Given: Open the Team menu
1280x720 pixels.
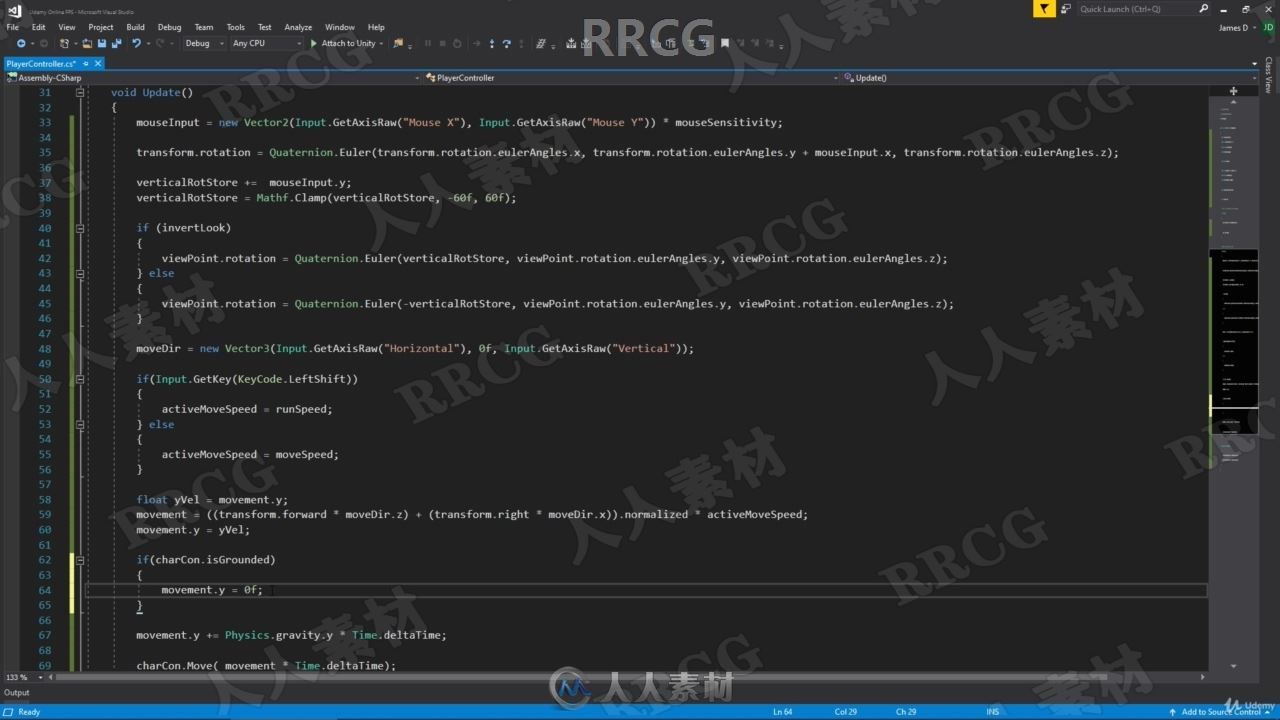Looking at the screenshot, I should tap(203, 27).
